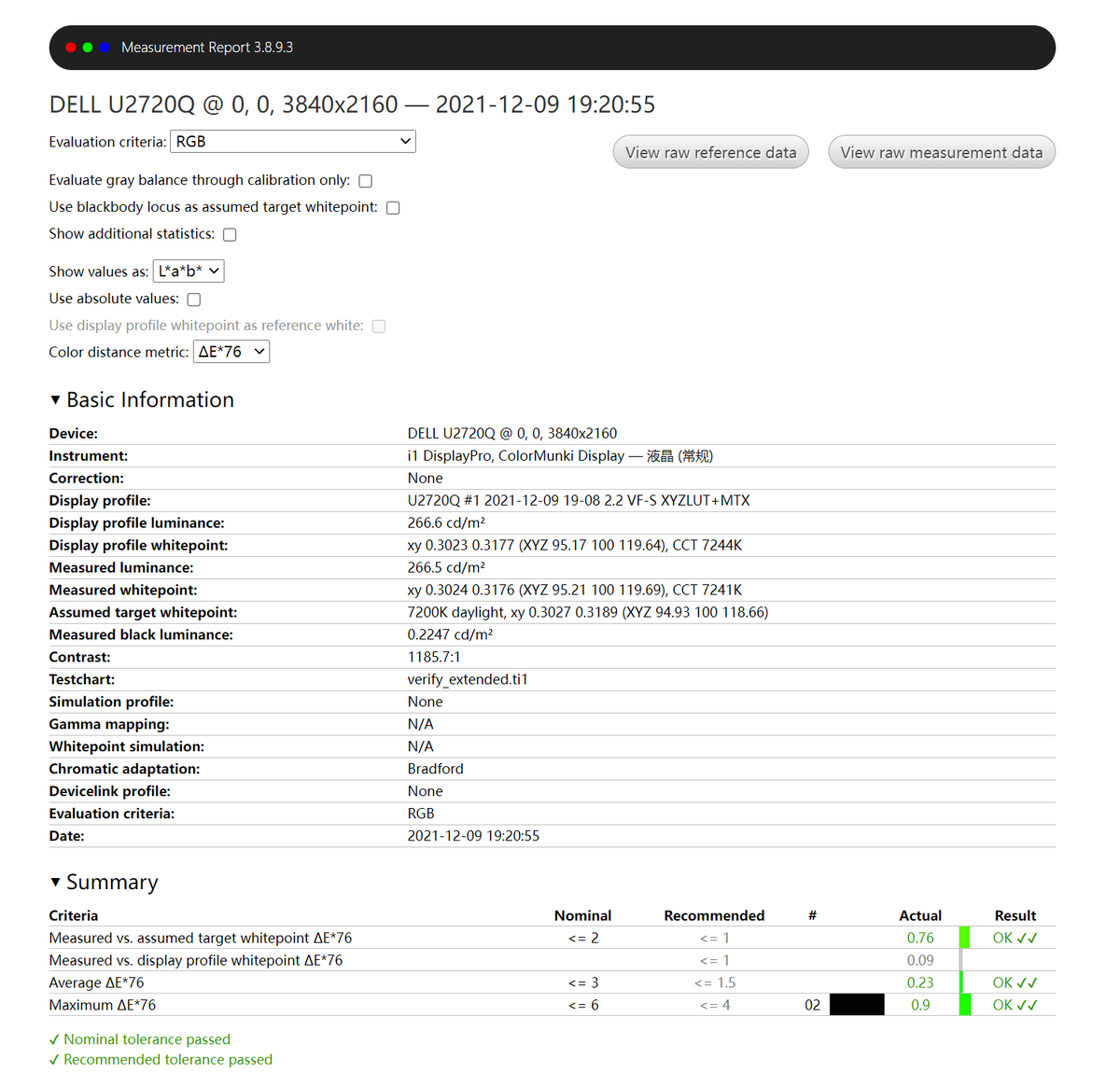Click the Contrast value 1185.7:1
1120x1086 pixels.
434,658
